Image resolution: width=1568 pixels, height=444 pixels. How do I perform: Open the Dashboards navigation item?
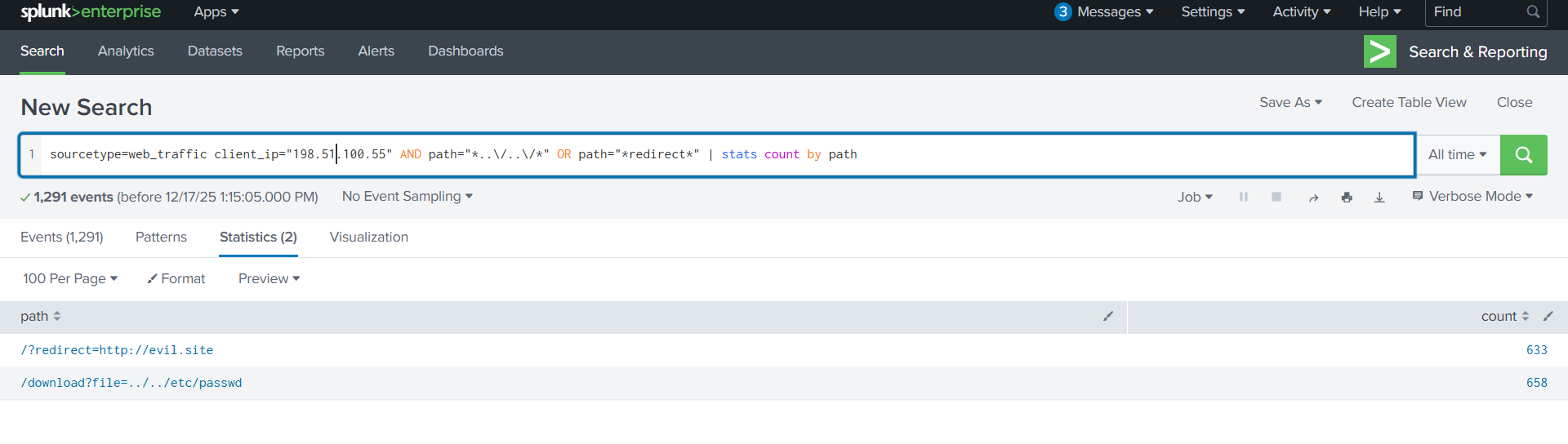(465, 51)
